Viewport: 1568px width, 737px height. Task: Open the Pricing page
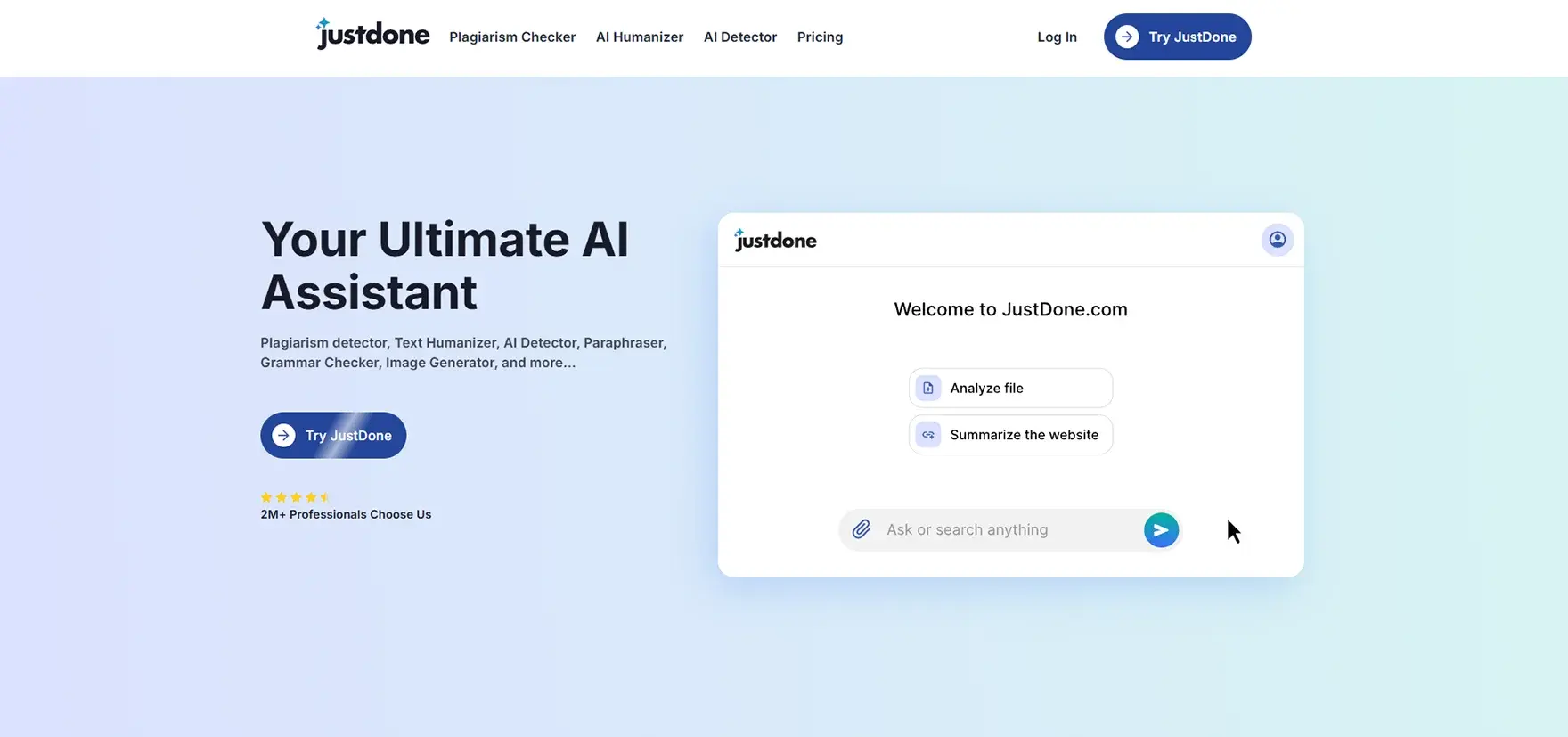[x=820, y=37]
